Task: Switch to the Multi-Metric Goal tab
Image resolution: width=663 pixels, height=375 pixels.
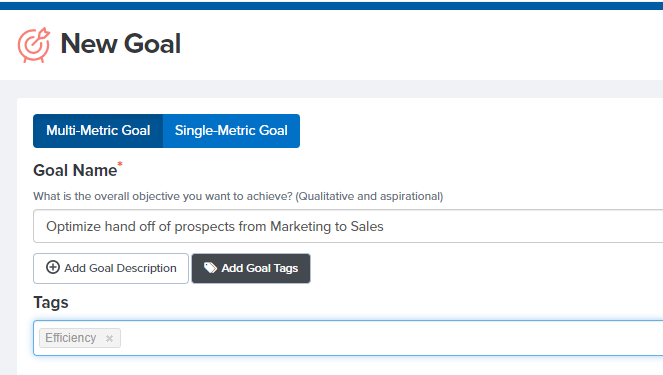Action: click(x=98, y=131)
